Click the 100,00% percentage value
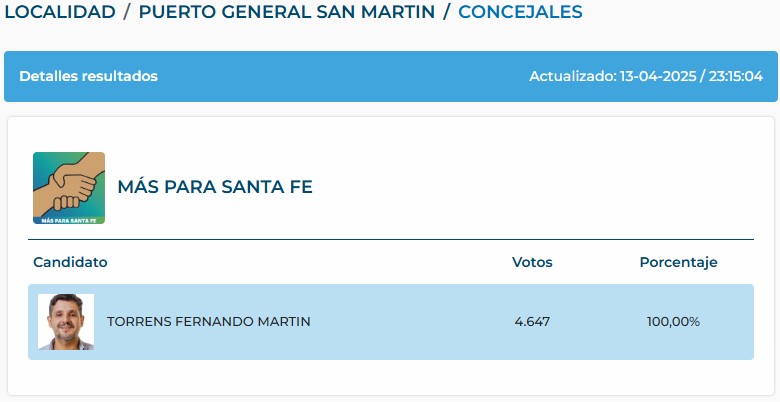 [x=673, y=322]
